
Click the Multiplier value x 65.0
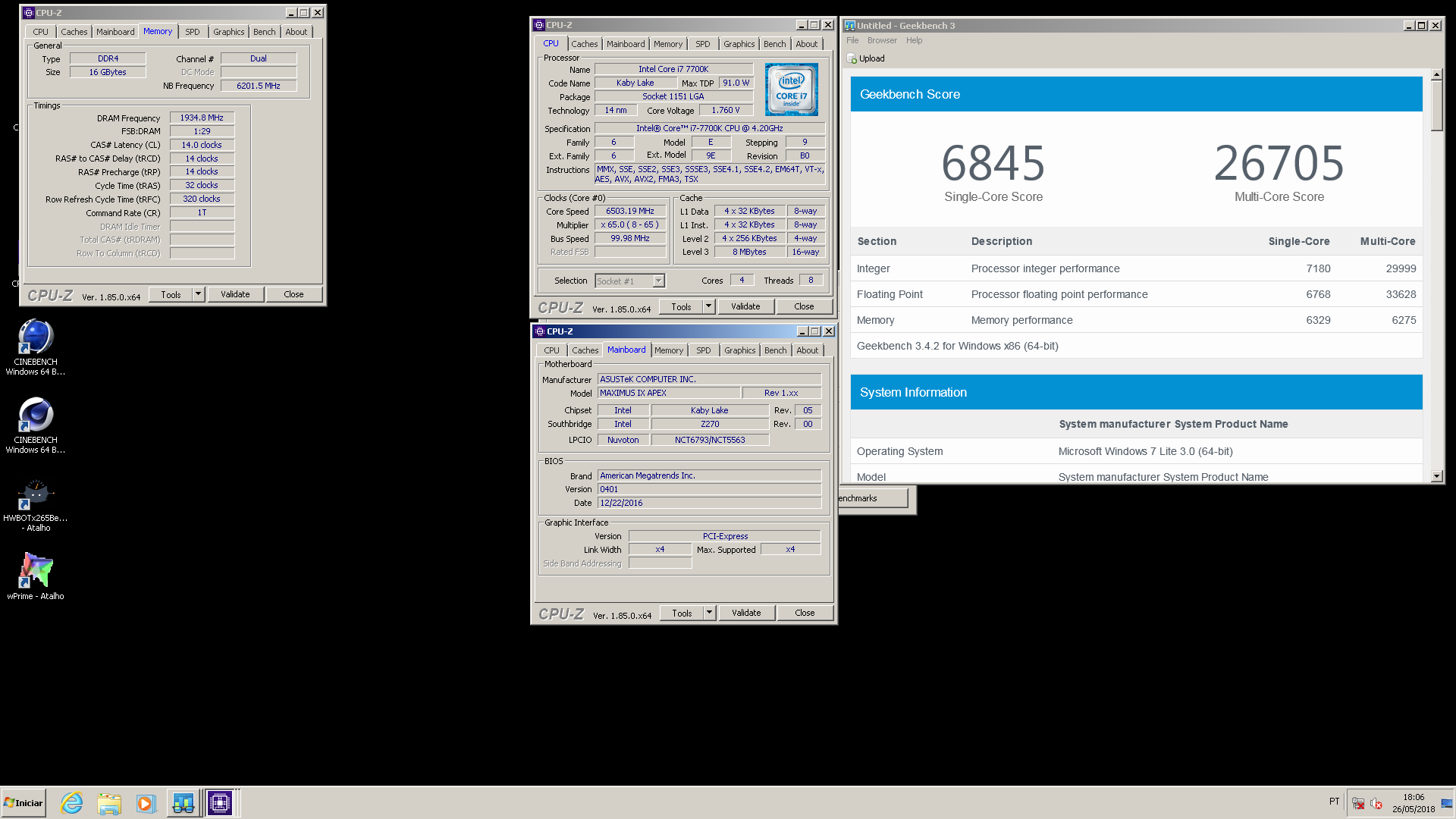point(629,224)
